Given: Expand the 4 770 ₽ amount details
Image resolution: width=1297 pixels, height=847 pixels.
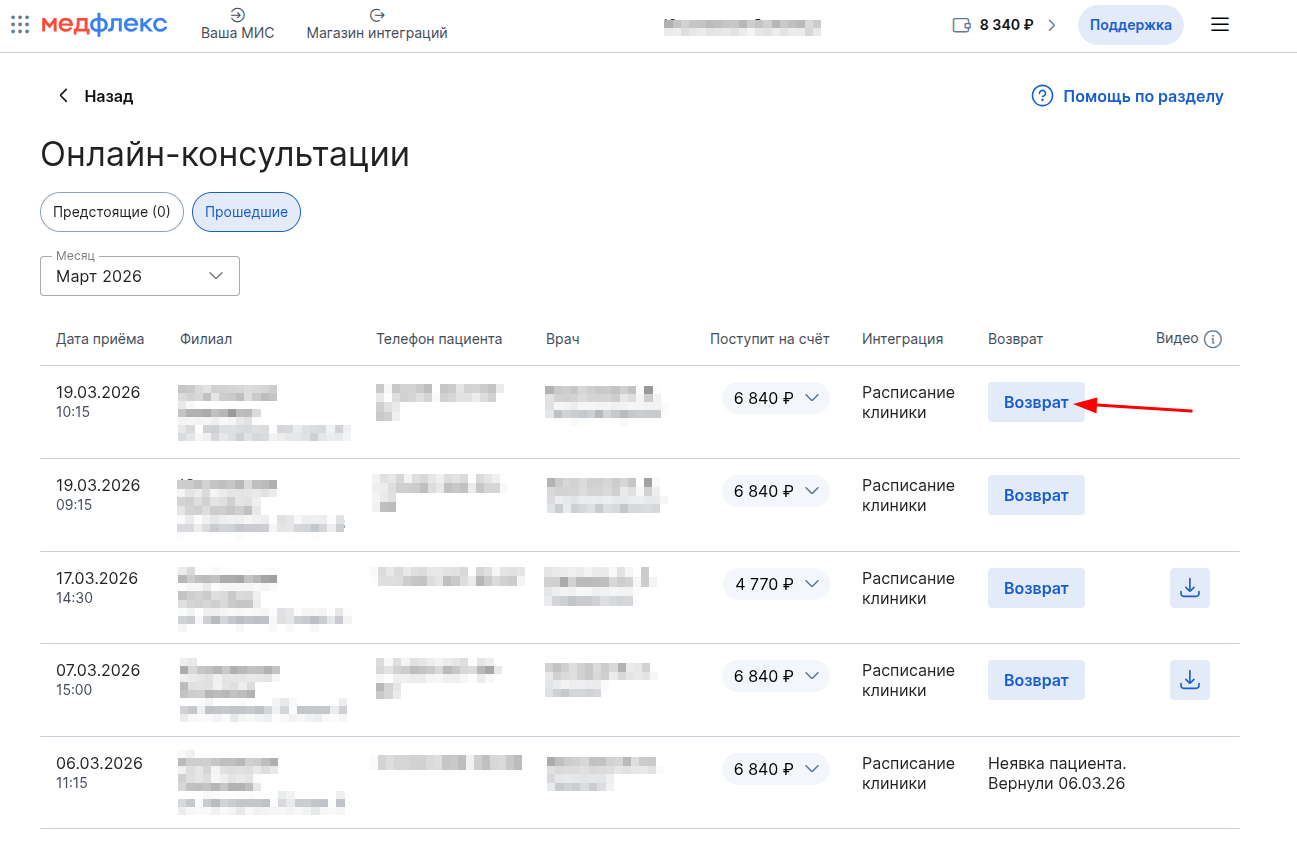Looking at the screenshot, I should pyautogui.click(x=776, y=584).
